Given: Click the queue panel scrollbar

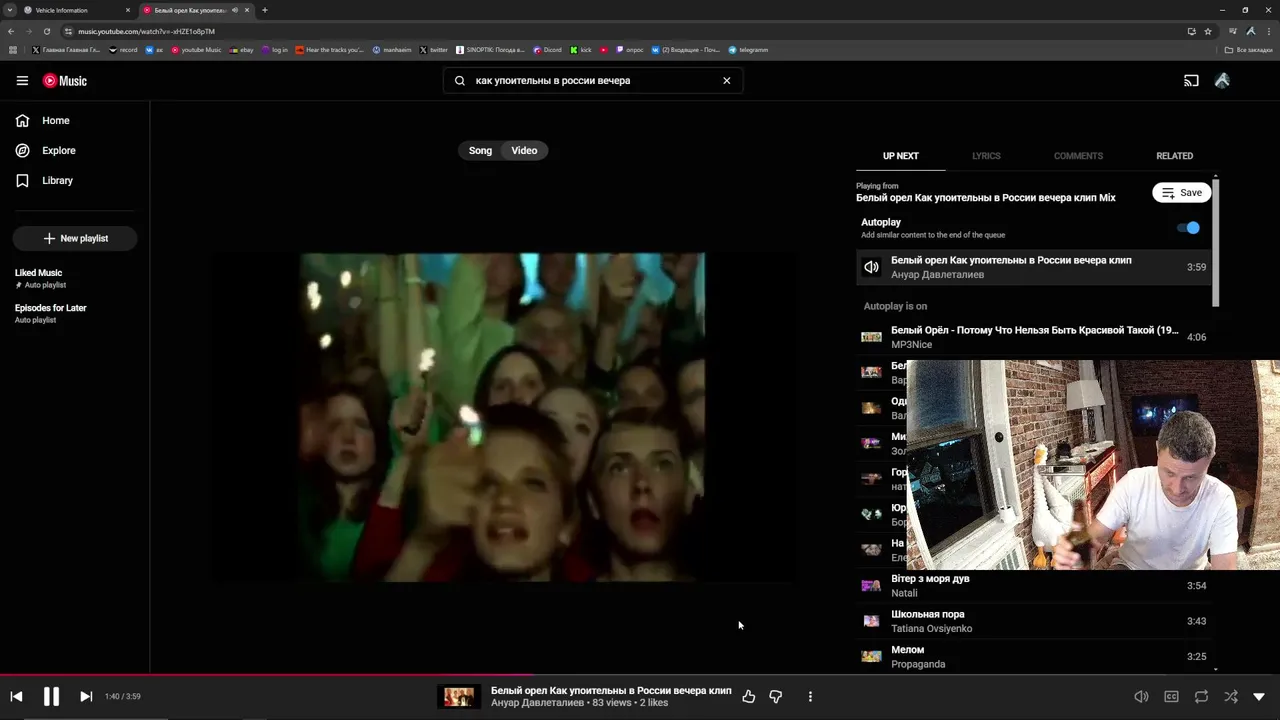Looking at the screenshot, I should [x=1216, y=242].
